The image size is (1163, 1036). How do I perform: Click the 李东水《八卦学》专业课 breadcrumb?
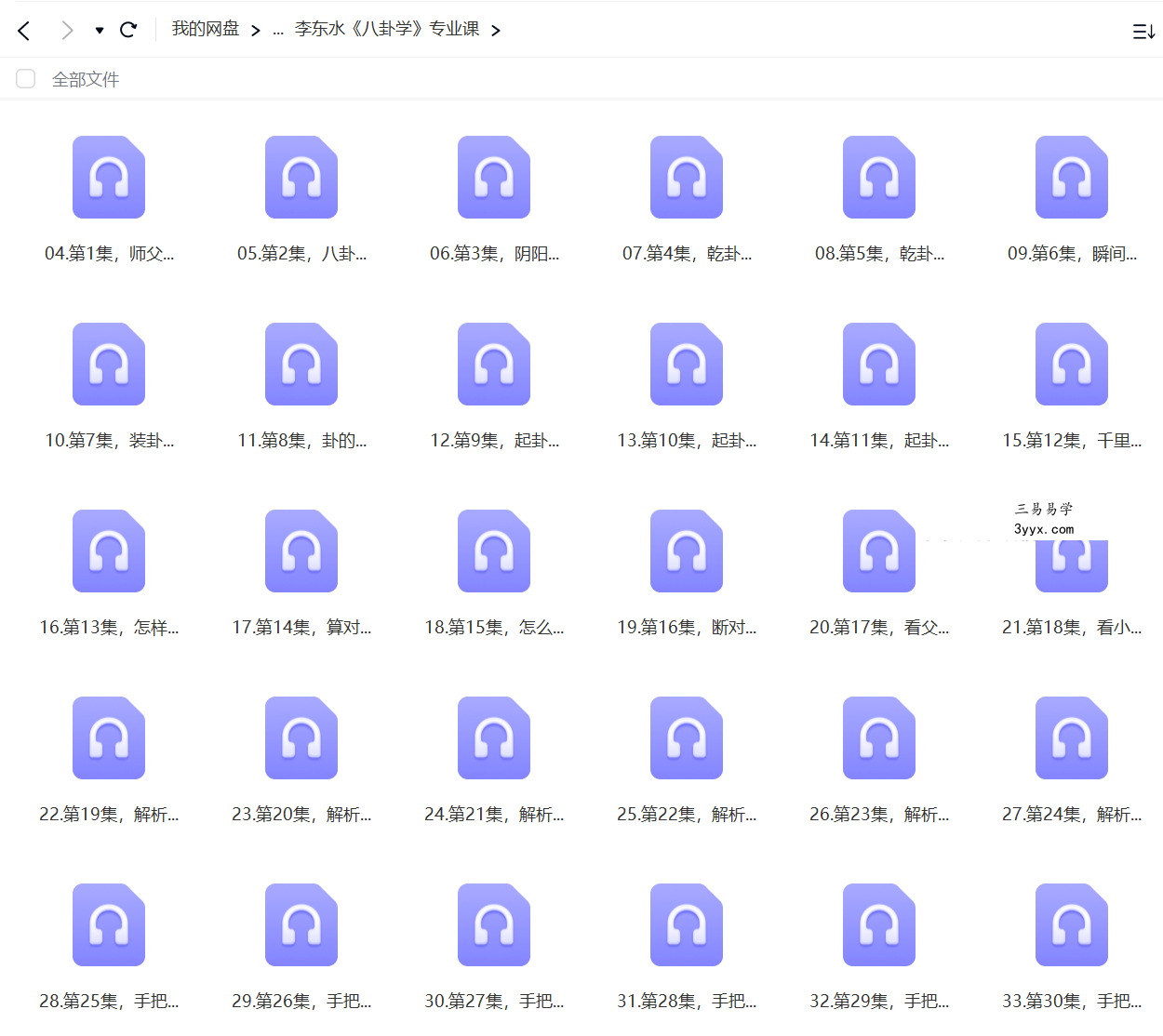(387, 30)
